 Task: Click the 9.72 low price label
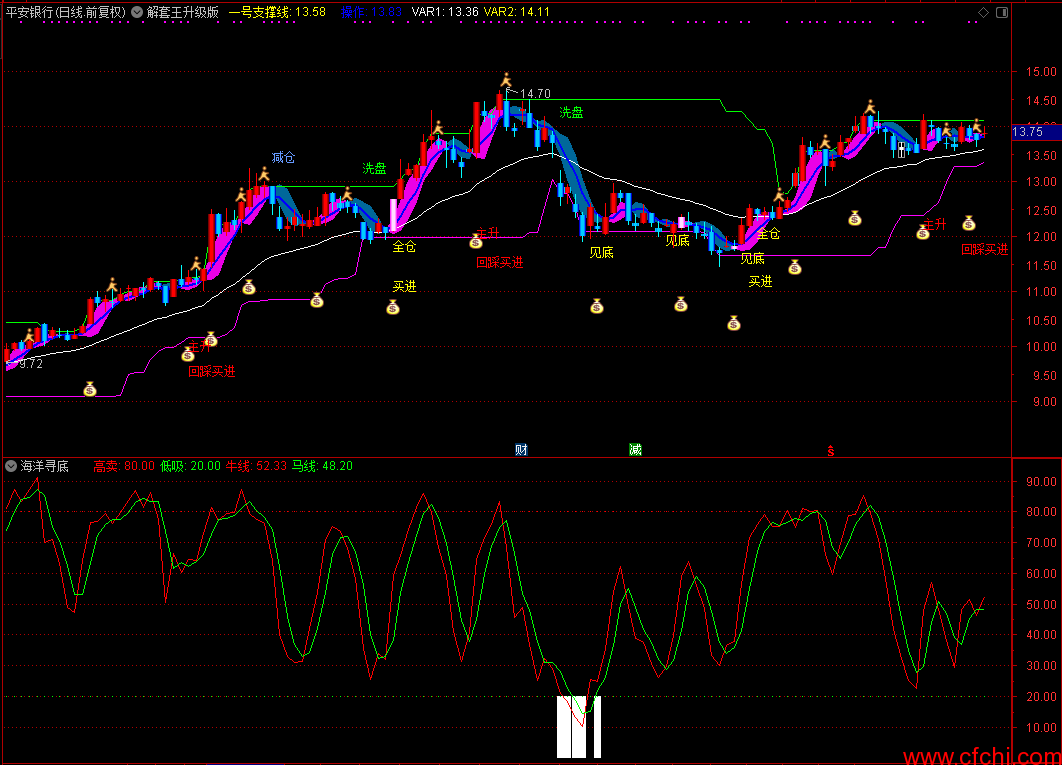(x=31, y=364)
